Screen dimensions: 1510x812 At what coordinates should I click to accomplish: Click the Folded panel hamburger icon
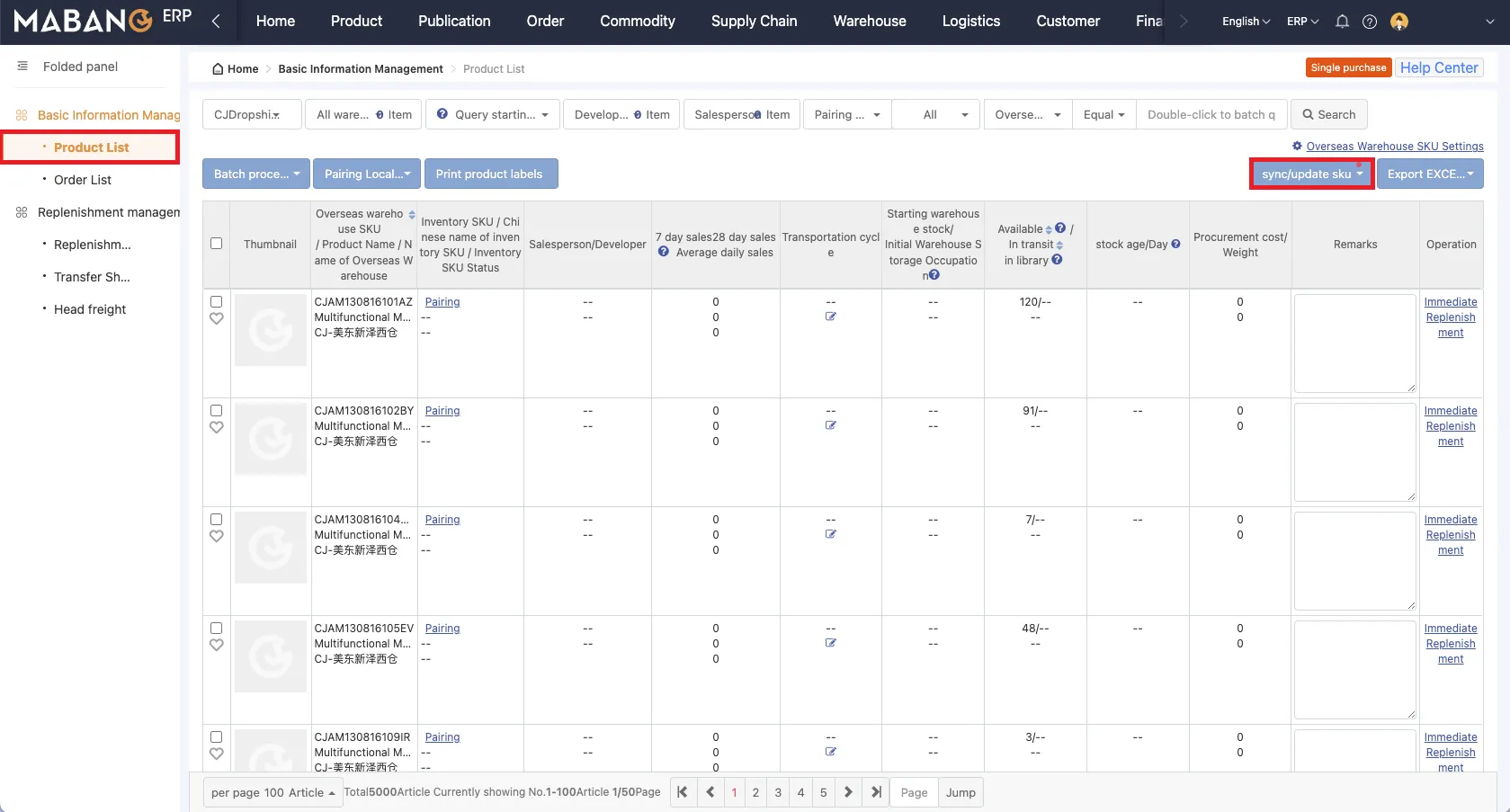(x=22, y=67)
